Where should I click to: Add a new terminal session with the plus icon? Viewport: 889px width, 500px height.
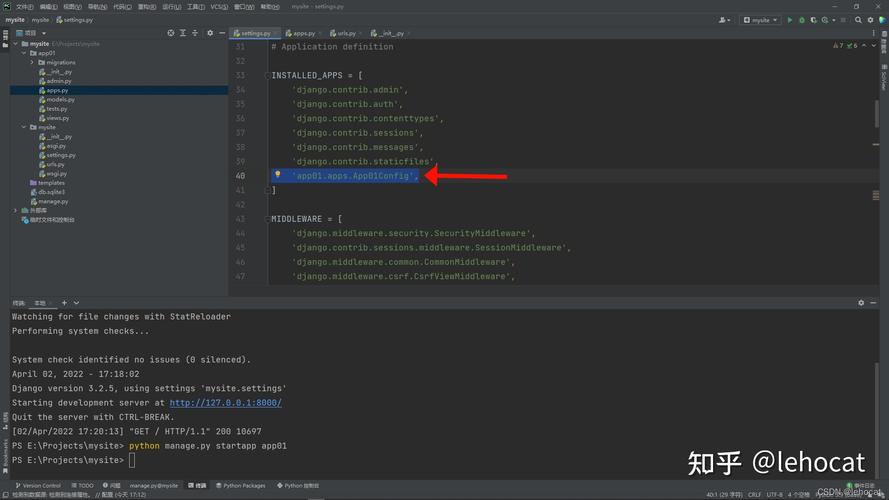pos(64,303)
